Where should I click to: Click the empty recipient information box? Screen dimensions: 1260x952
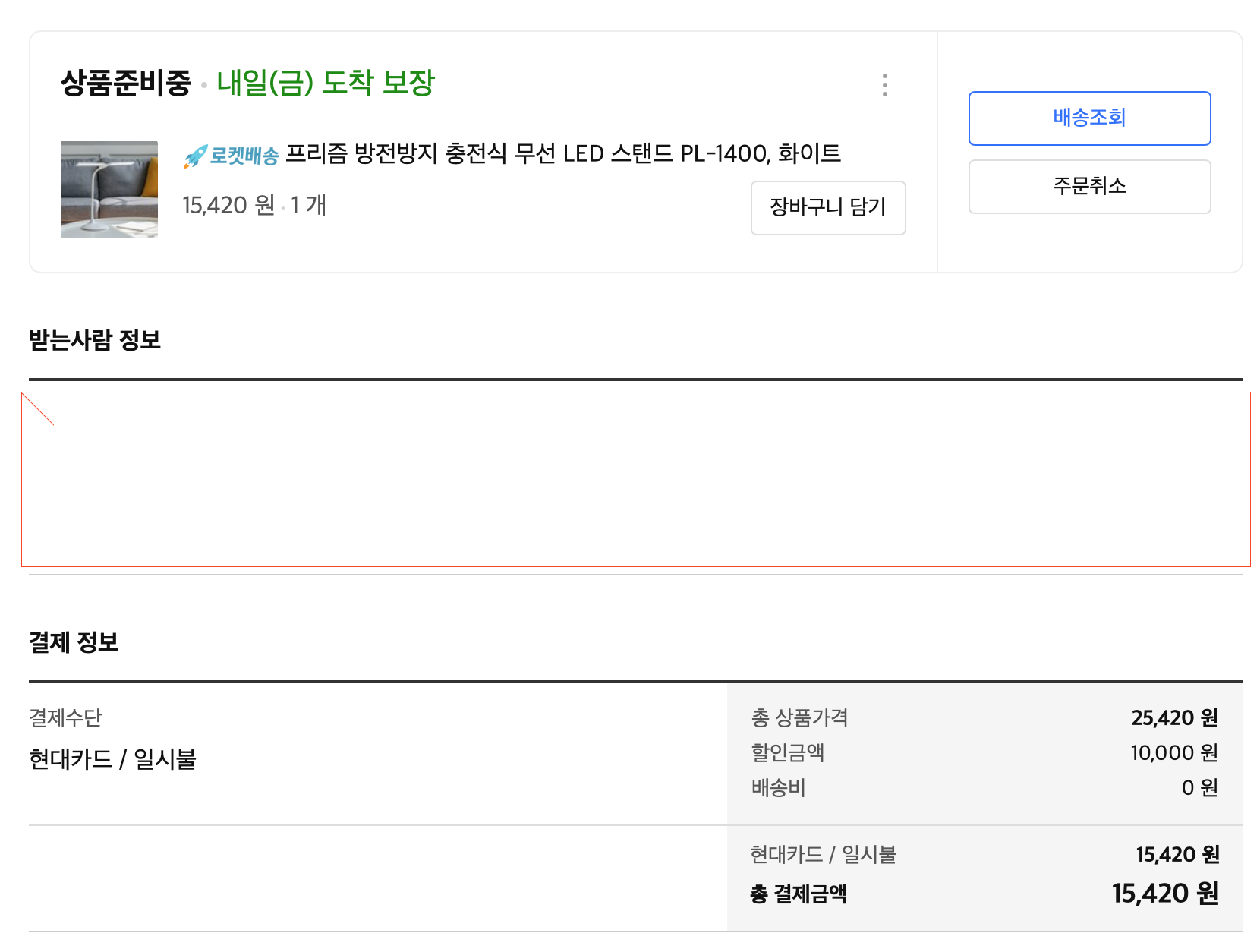[x=636, y=480]
